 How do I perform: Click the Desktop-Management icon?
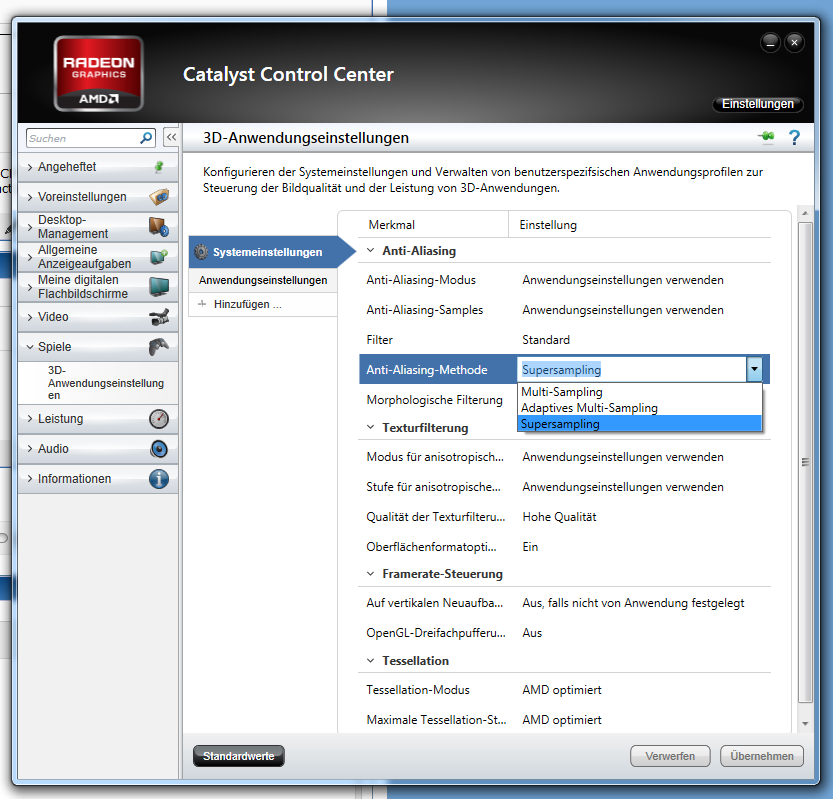click(159, 227)
